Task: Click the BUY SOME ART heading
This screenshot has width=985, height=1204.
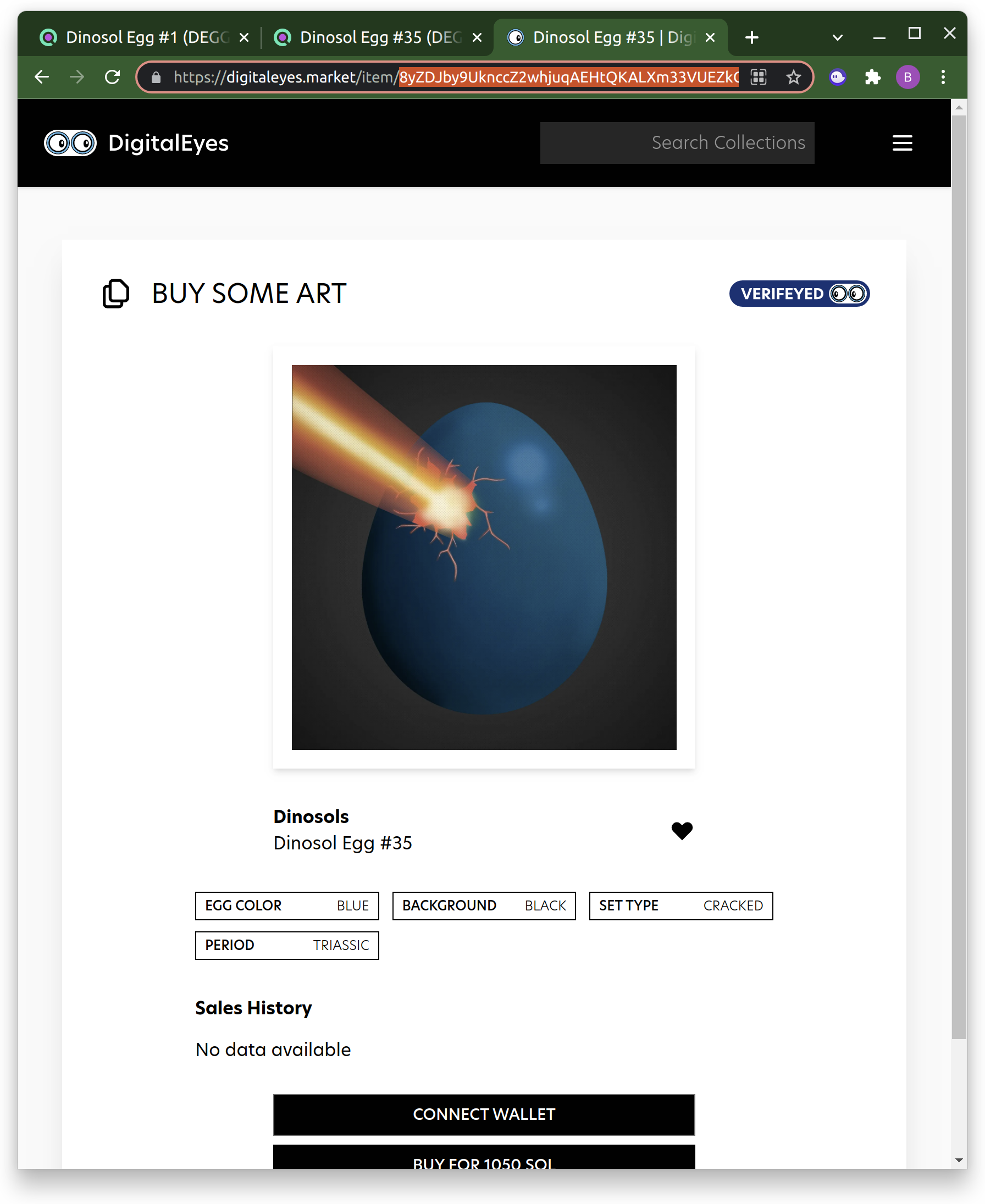Action: click(x=249, y=294)
